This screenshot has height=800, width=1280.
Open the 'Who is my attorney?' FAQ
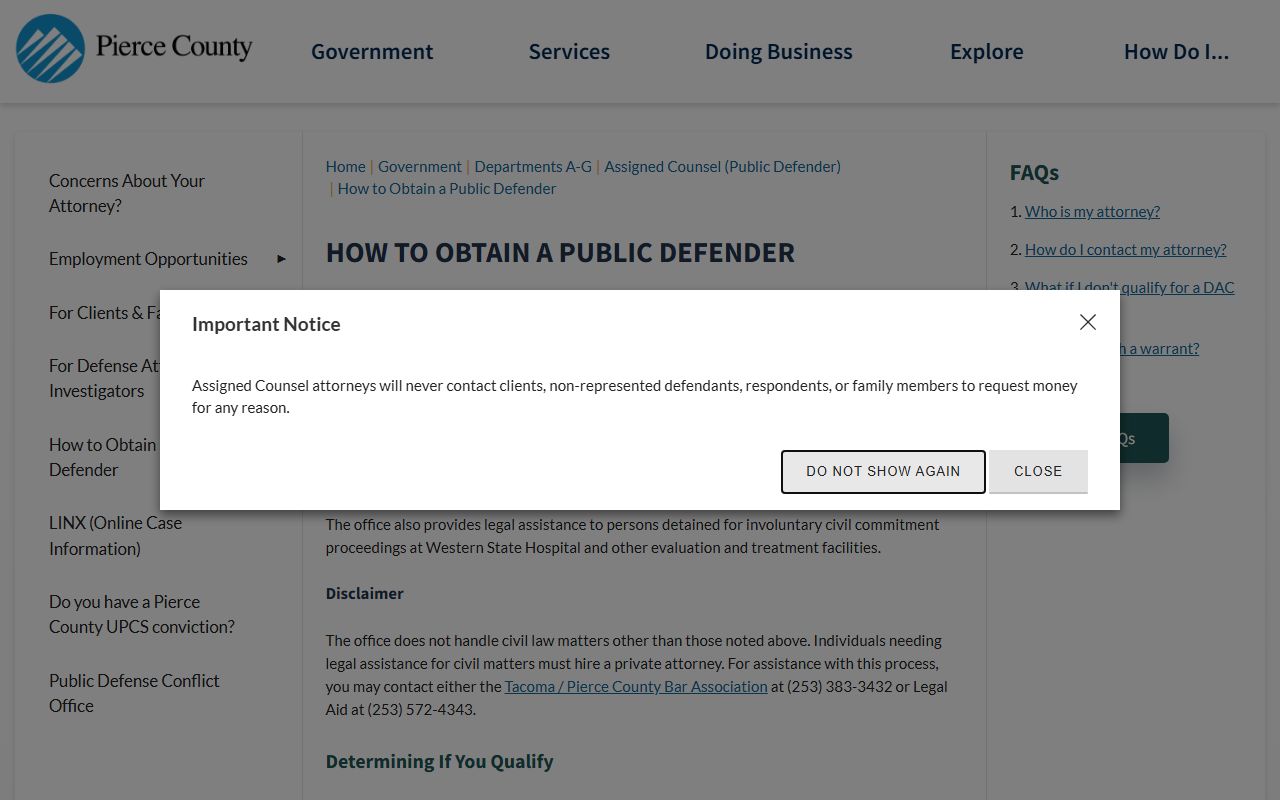click(1092, 211)
